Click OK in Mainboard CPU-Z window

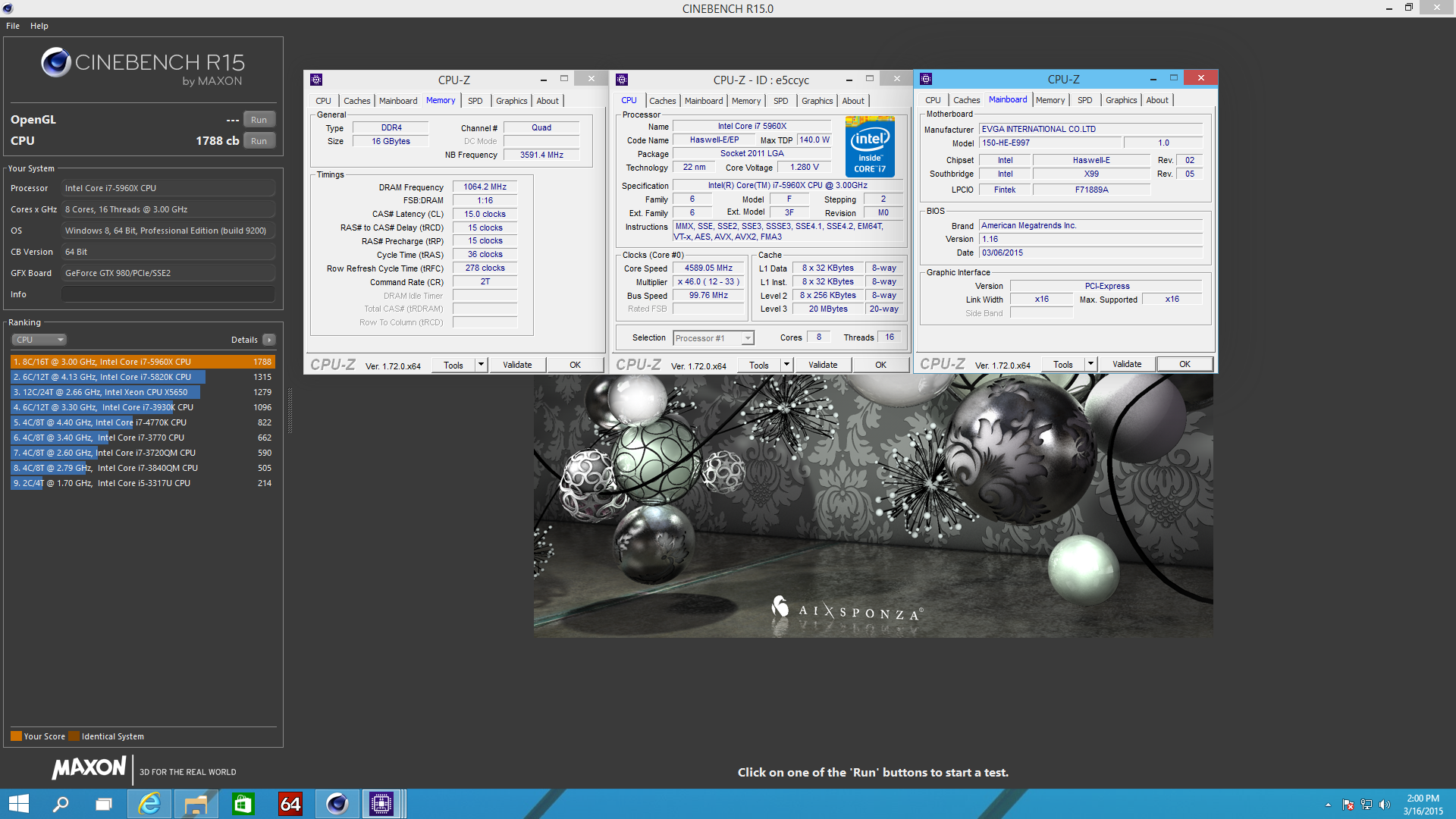pos(1185,364)
